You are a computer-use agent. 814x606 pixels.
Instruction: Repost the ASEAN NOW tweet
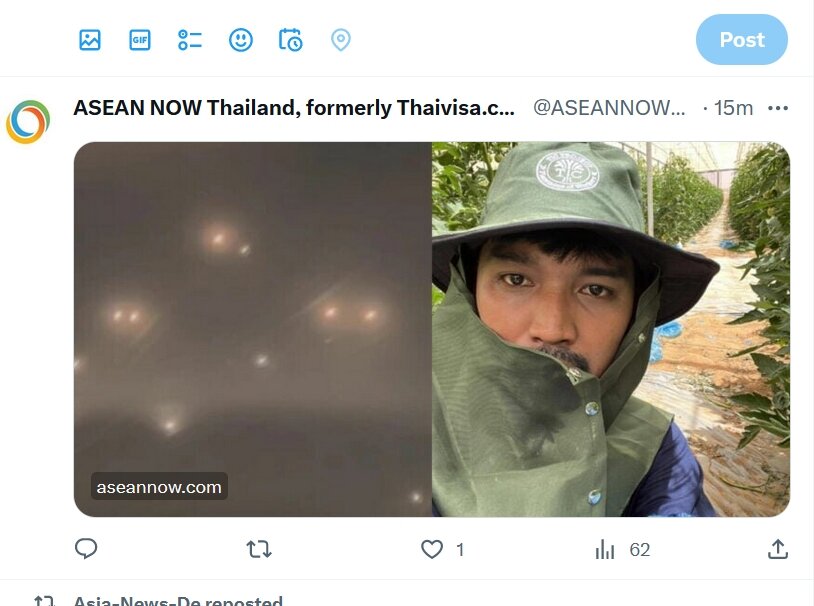(259, 549)
